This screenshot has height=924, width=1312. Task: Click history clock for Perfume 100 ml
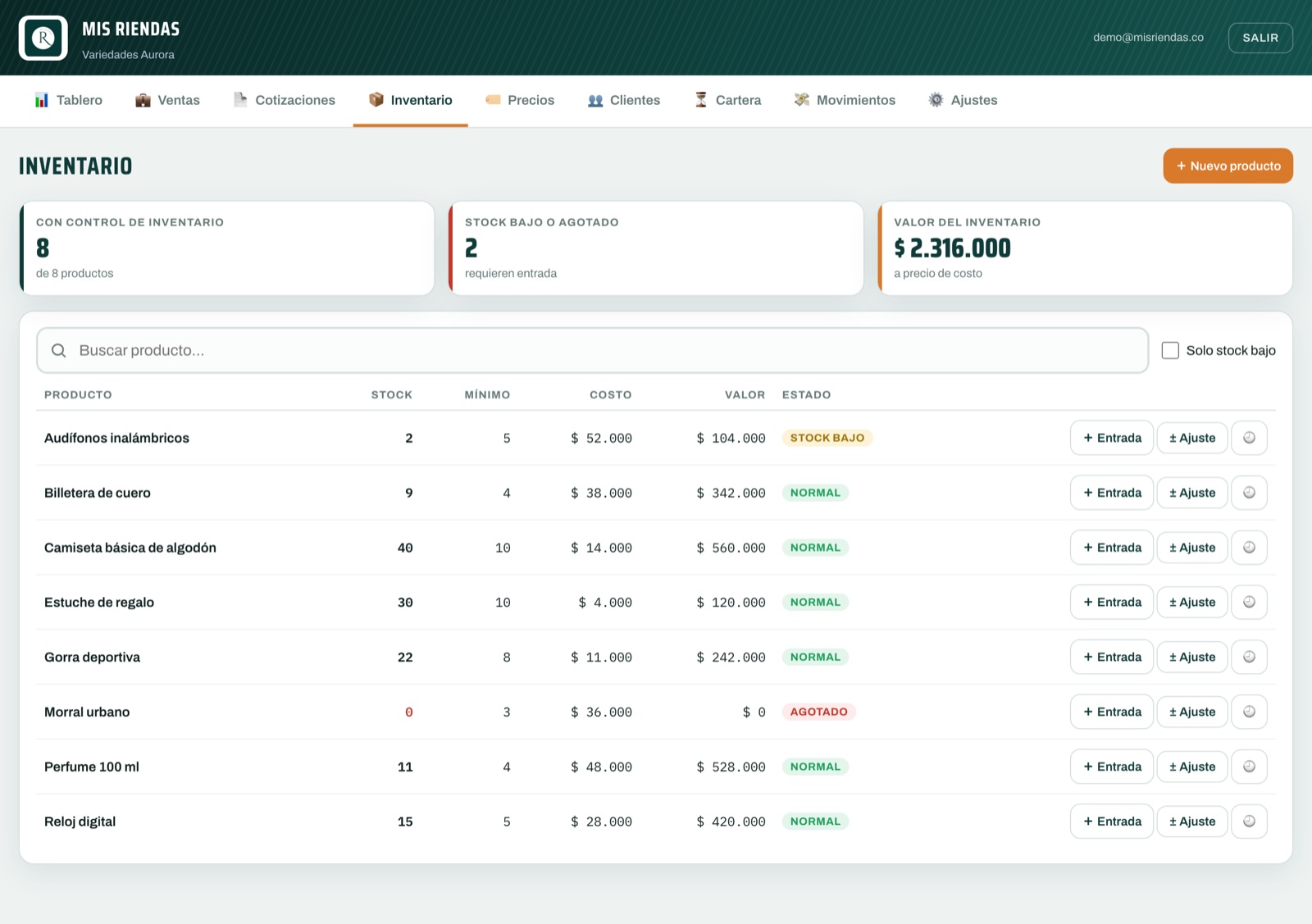(x=1249, y=767)
